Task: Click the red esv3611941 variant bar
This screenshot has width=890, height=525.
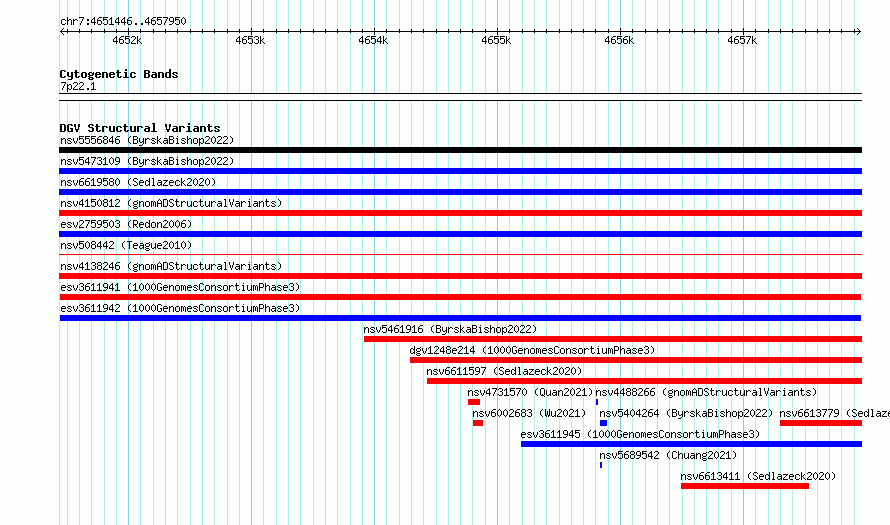Action: (x=460, y=297)
